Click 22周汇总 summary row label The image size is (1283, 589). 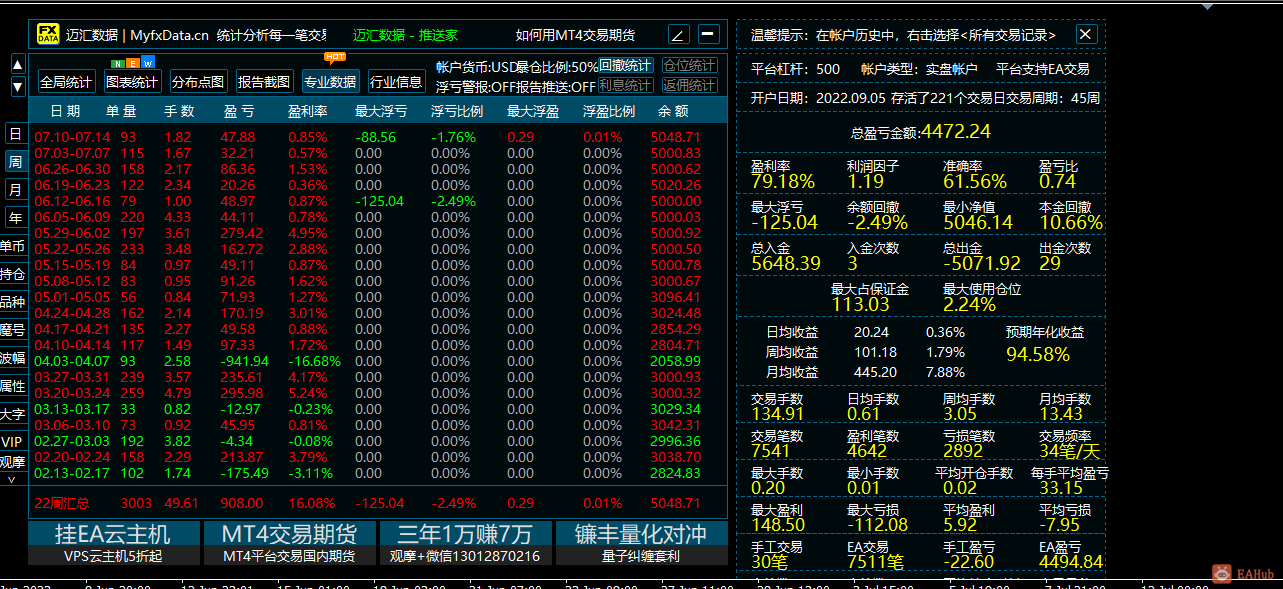click(x=62, y=503)
